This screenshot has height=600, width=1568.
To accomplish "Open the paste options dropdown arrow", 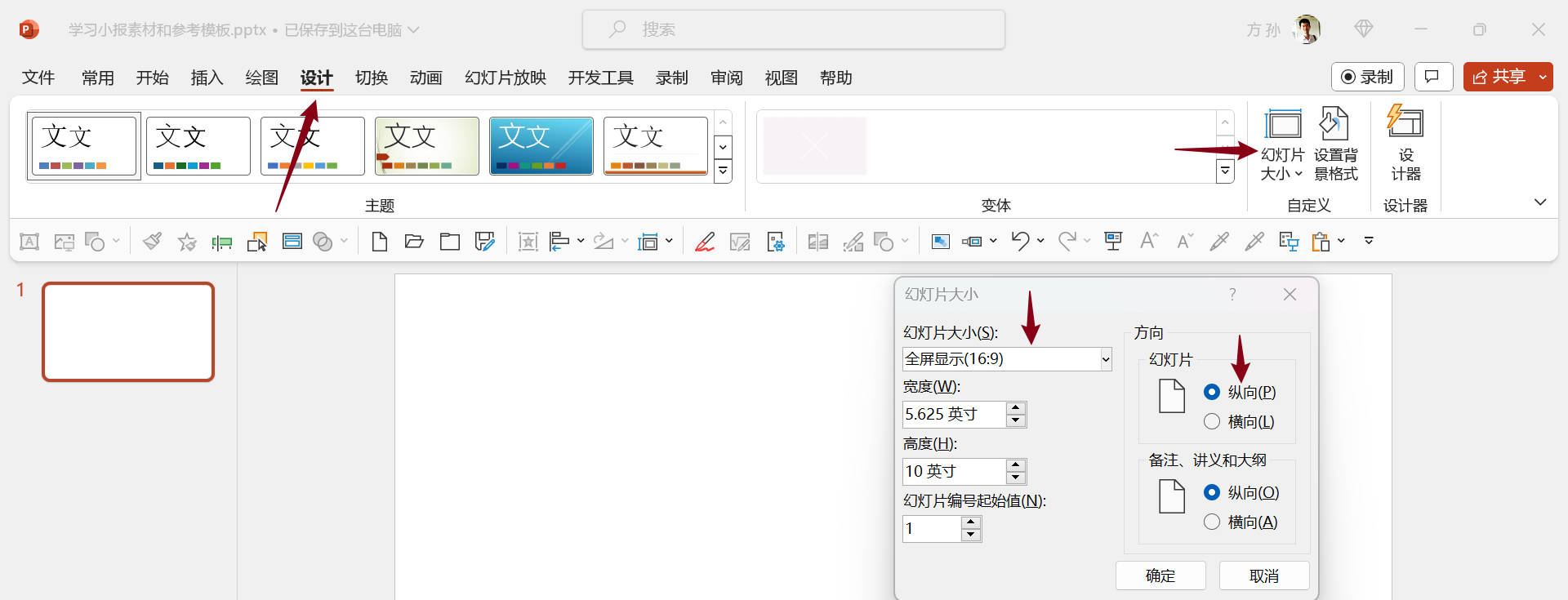I will click(1341, 242).
